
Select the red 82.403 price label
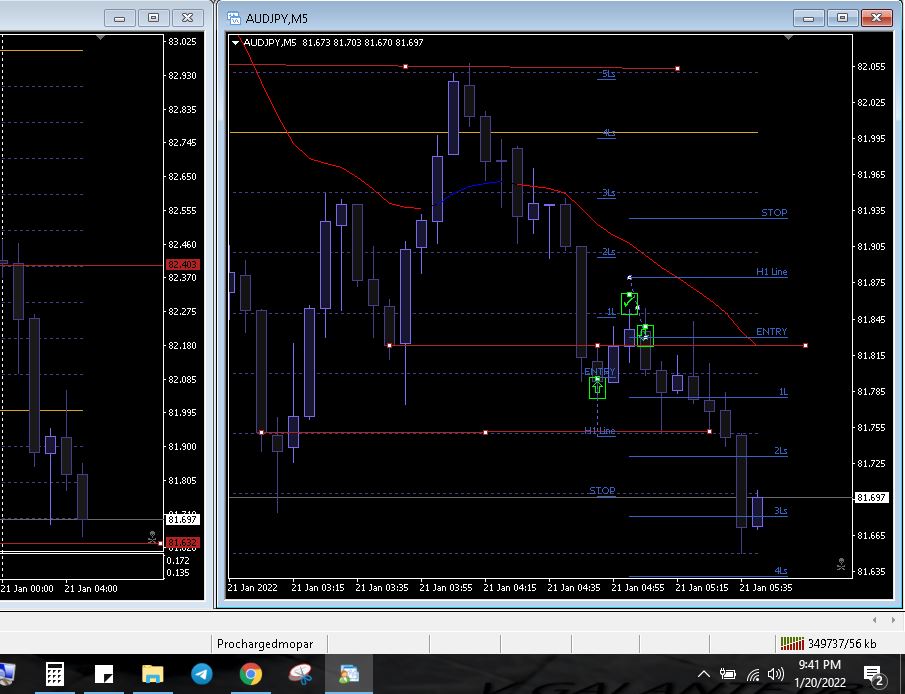[x=183, y=264]
